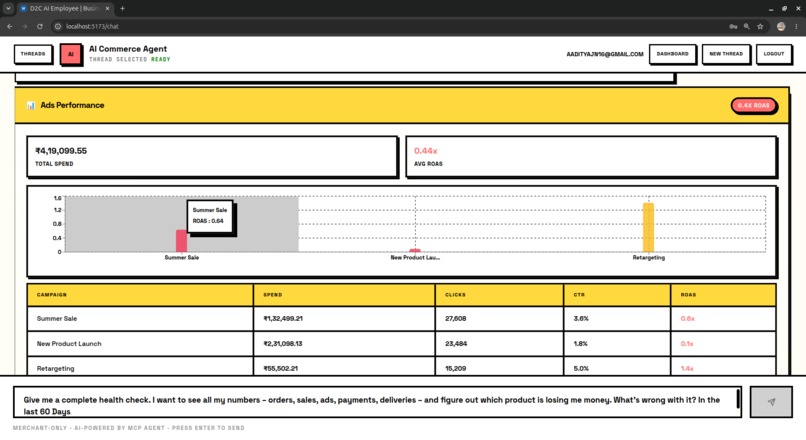This screenshot has height=440, width=806.
Task: Click the New Product Launch chart bar
Action: [415, 250]
